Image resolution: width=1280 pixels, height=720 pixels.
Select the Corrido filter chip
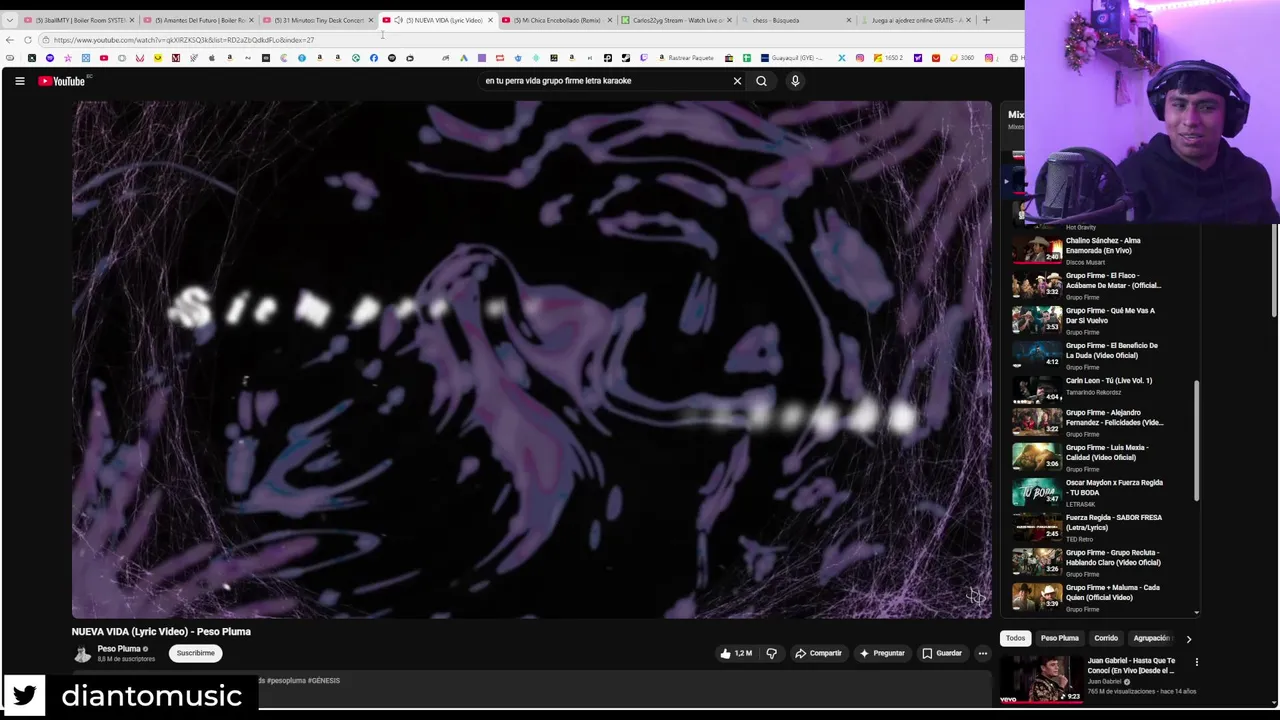coord(1105,638)
